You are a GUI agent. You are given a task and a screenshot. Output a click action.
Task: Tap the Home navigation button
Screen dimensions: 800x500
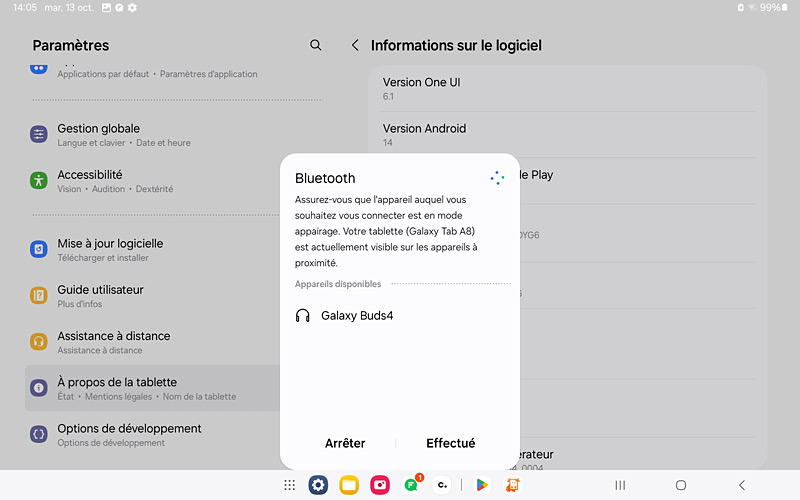(681, 485)
